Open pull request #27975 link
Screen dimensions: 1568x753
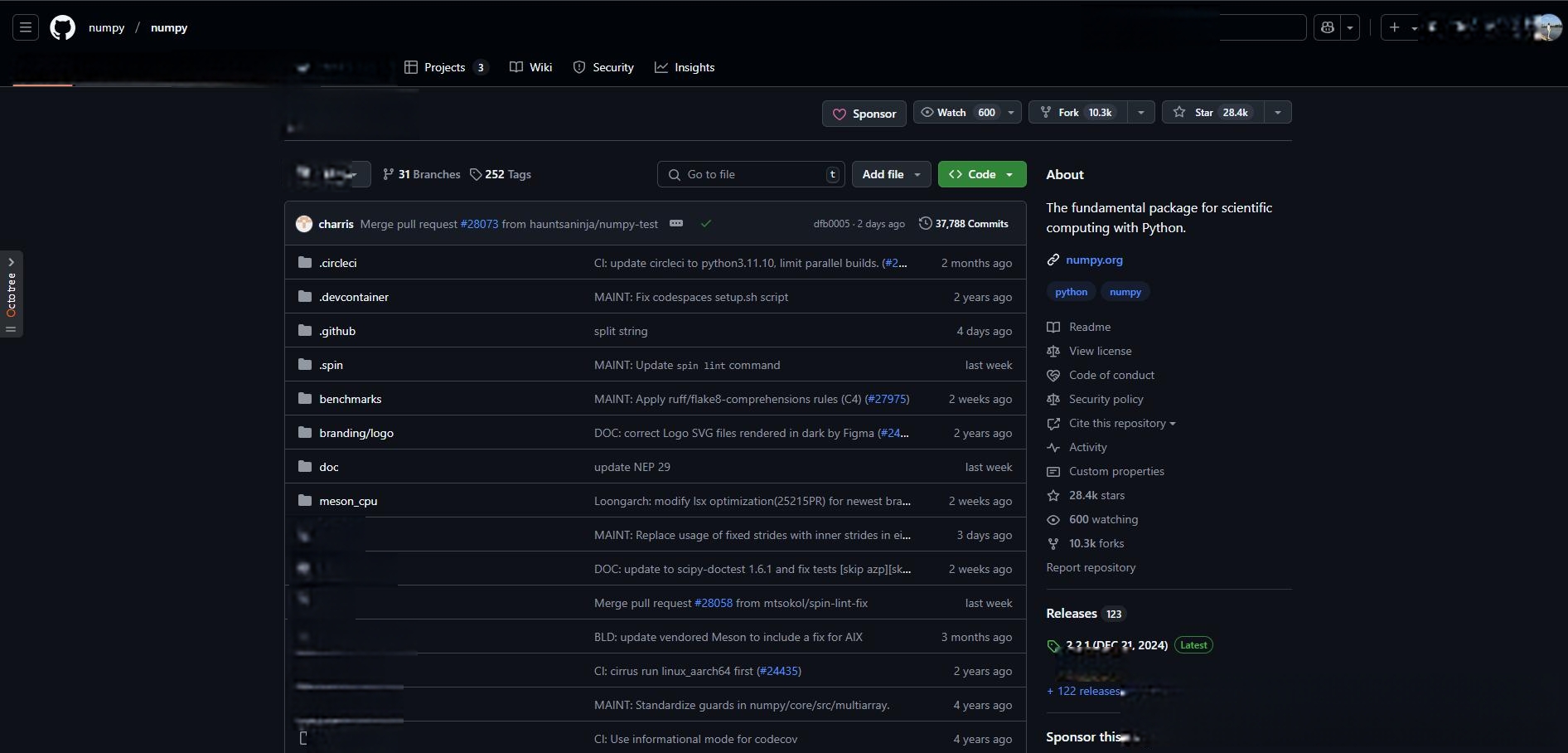pyautogui.click(x=887, y=399)
